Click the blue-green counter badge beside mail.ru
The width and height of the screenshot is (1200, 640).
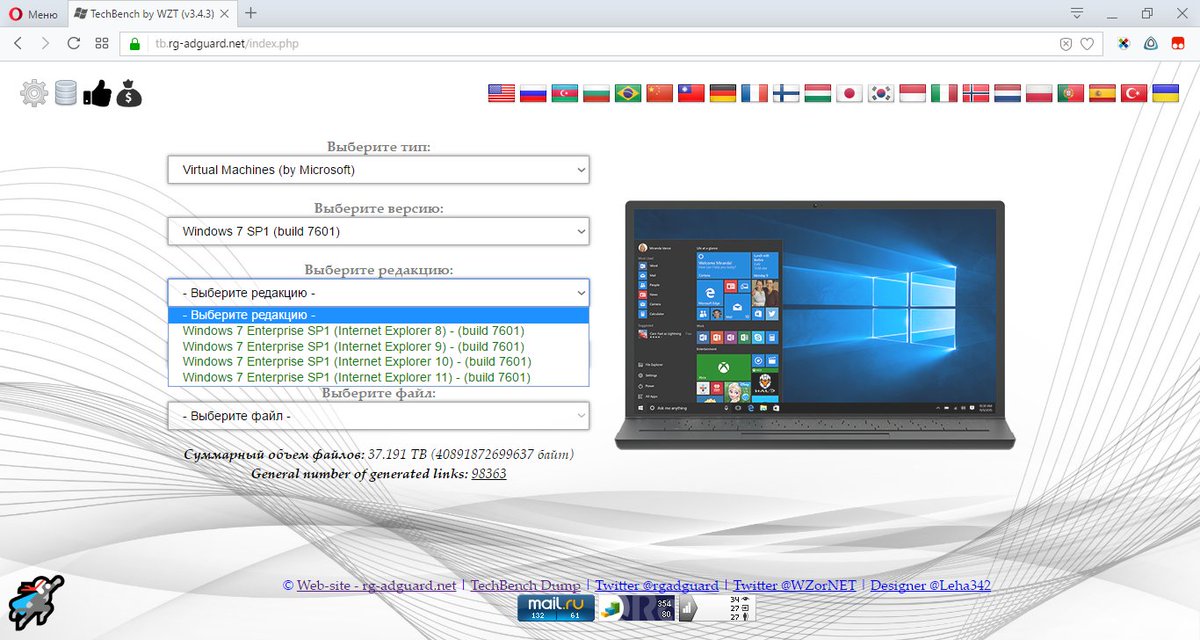coord(635,608)
